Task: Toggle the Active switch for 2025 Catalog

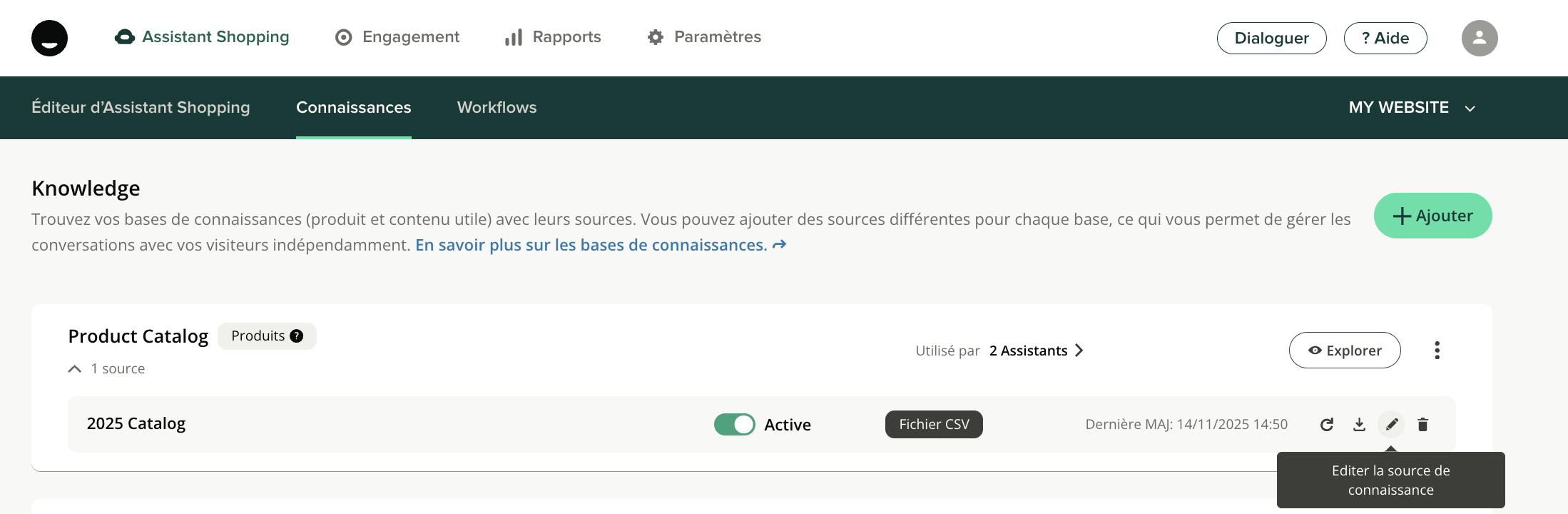Action: pyautogui.click(x=734, y=425)
